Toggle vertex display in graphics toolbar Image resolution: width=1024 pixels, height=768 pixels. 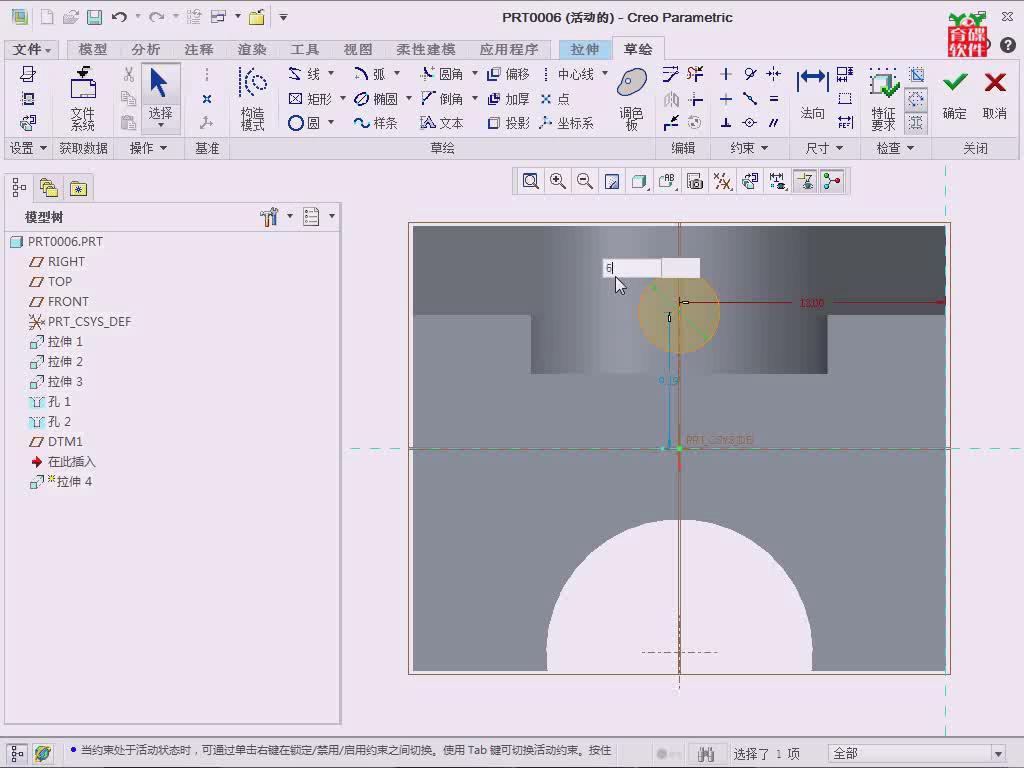point(832,181)
